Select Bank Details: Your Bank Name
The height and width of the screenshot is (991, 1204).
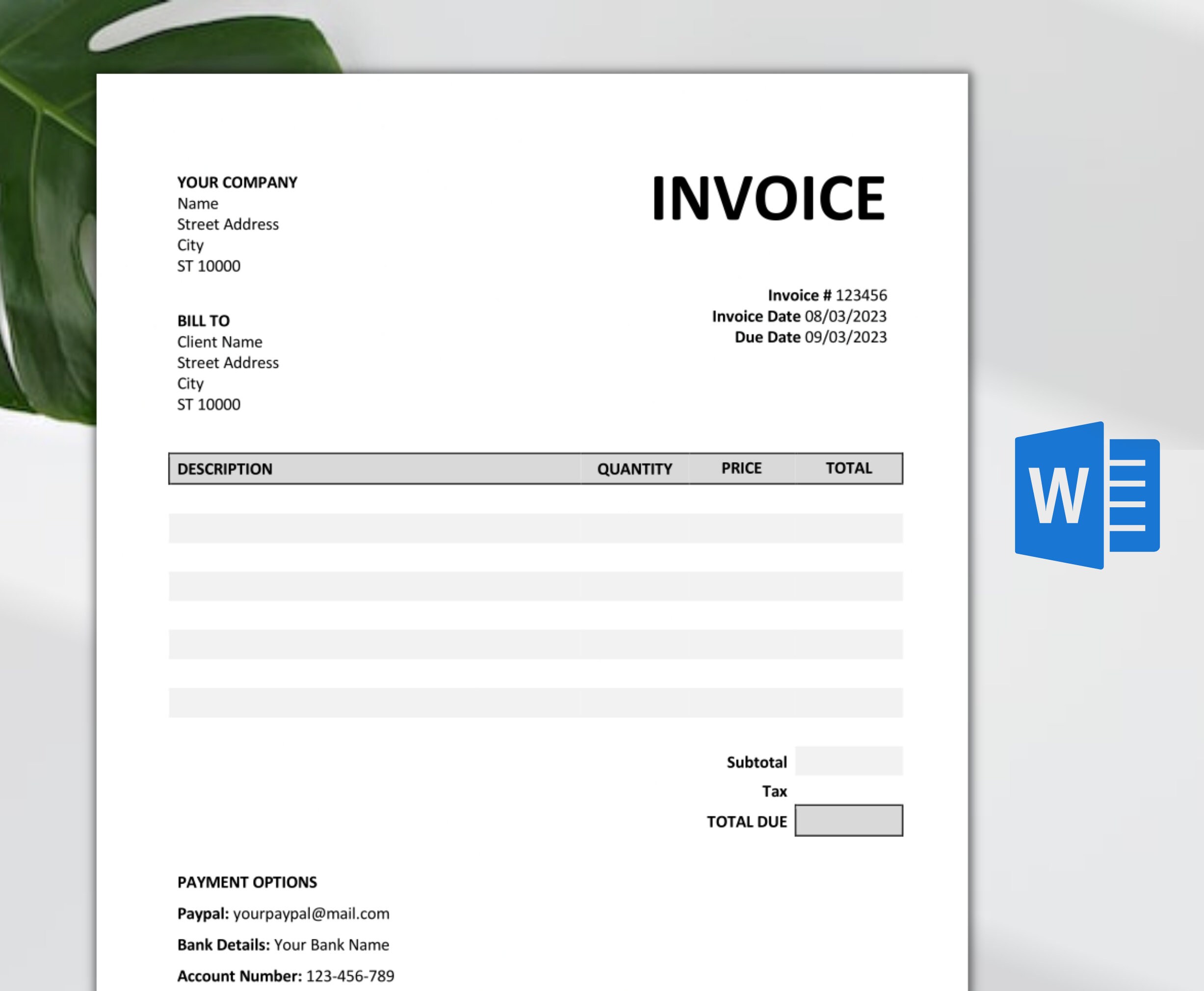pyautogui.click(x=283, y=945)
